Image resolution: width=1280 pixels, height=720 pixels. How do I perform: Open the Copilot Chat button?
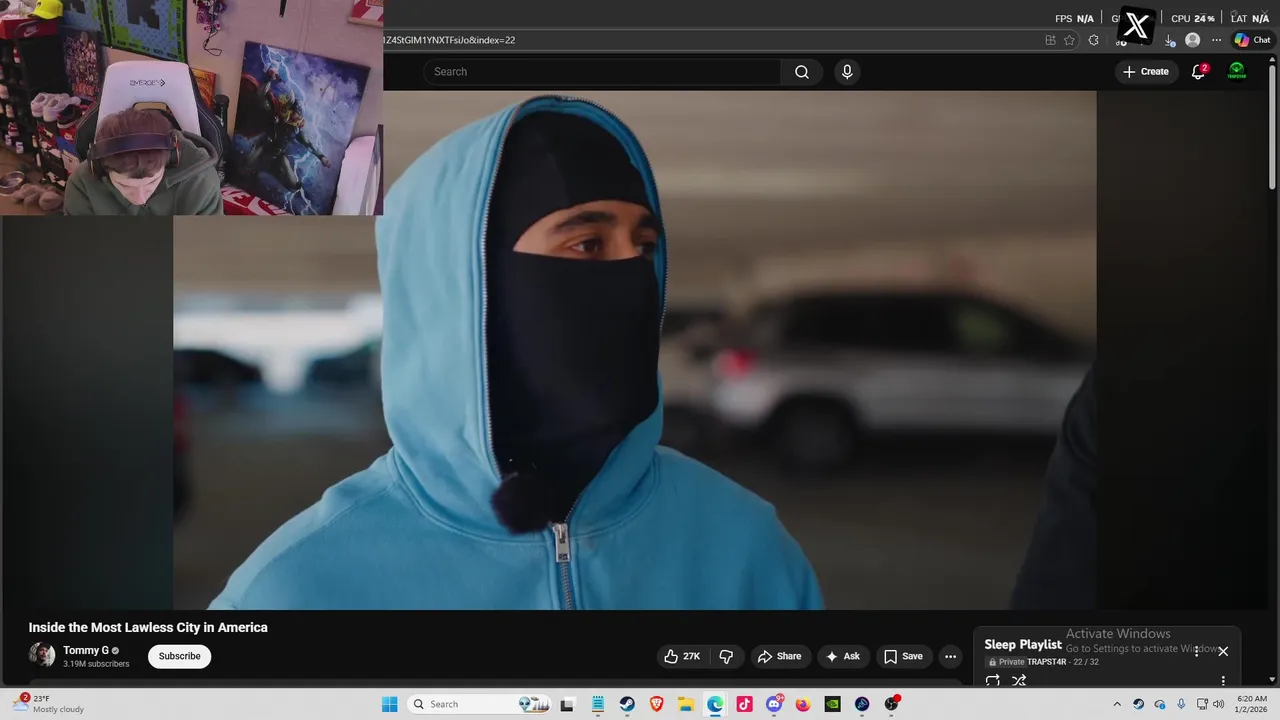(1252, 40)
